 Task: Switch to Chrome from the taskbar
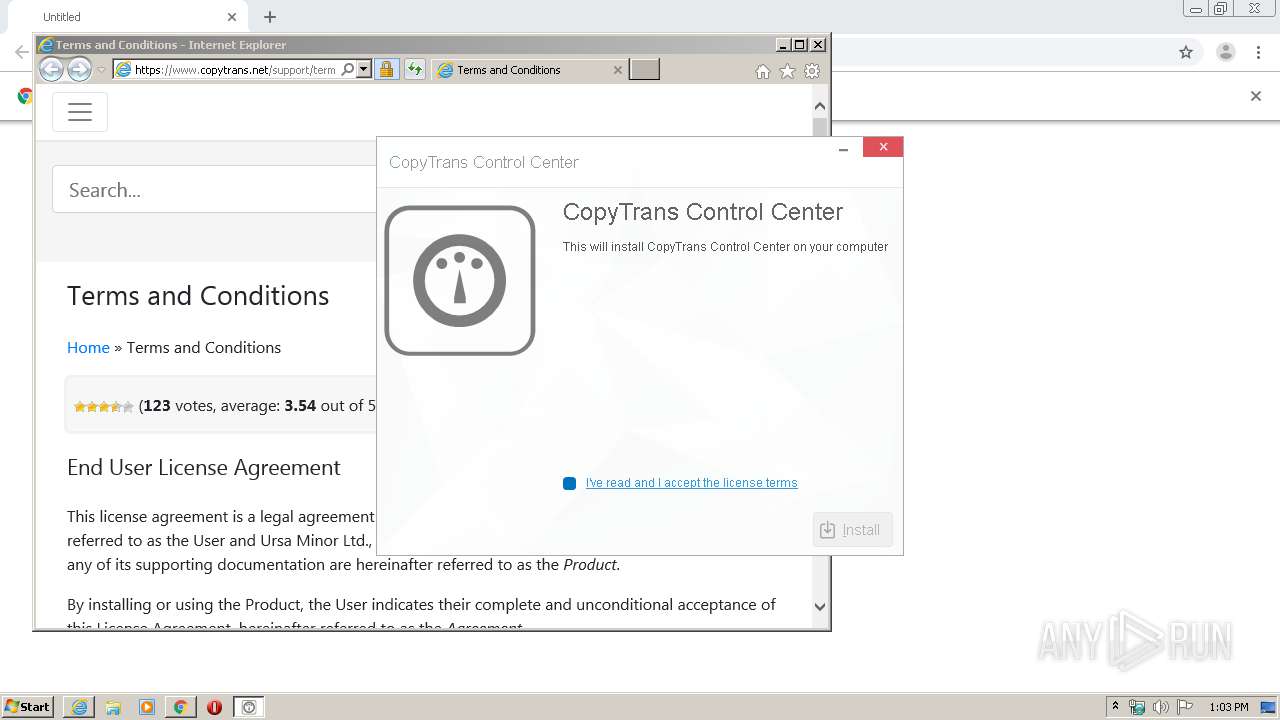coord(180,707)
